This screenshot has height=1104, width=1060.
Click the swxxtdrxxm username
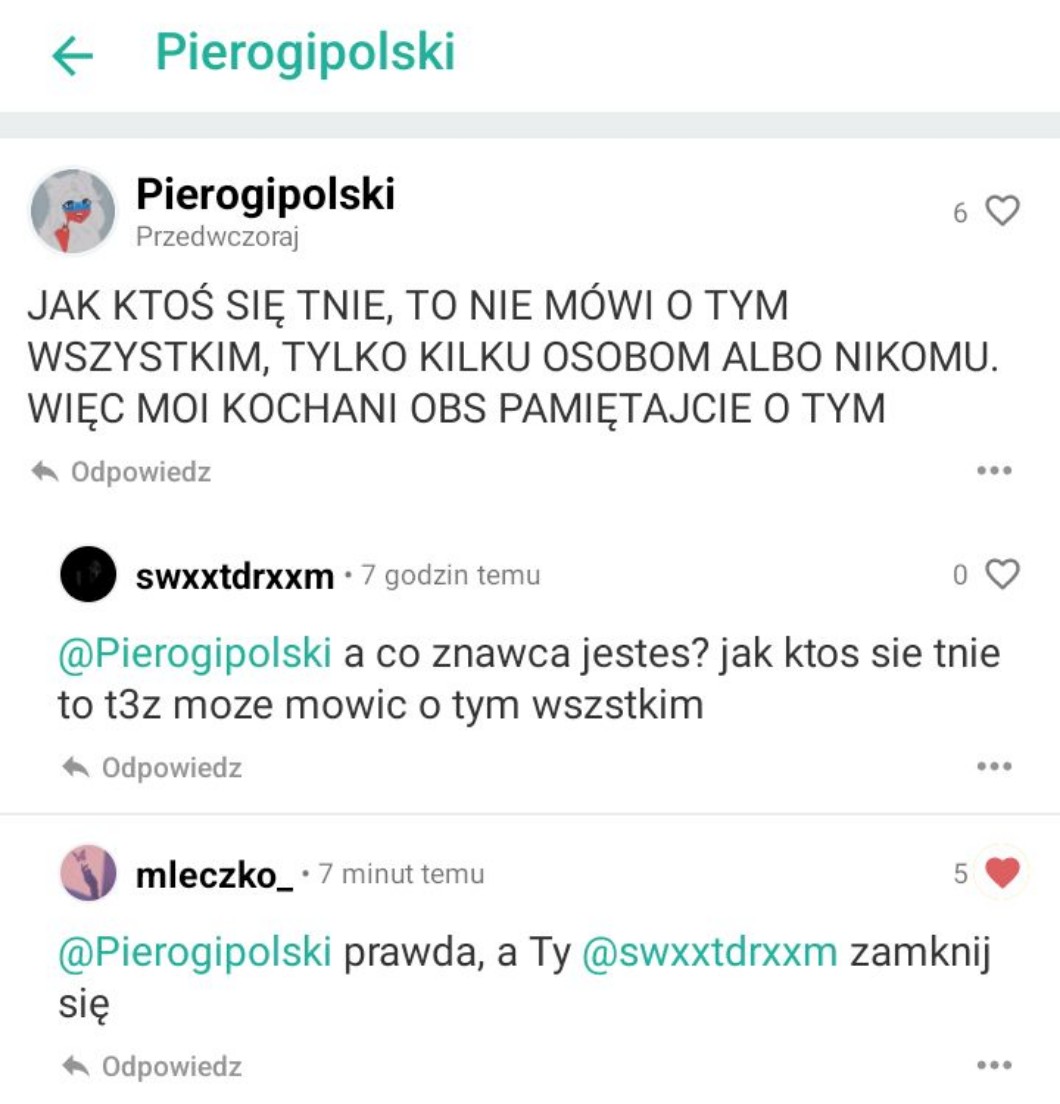pyautogui.click(x=234, y=577)
